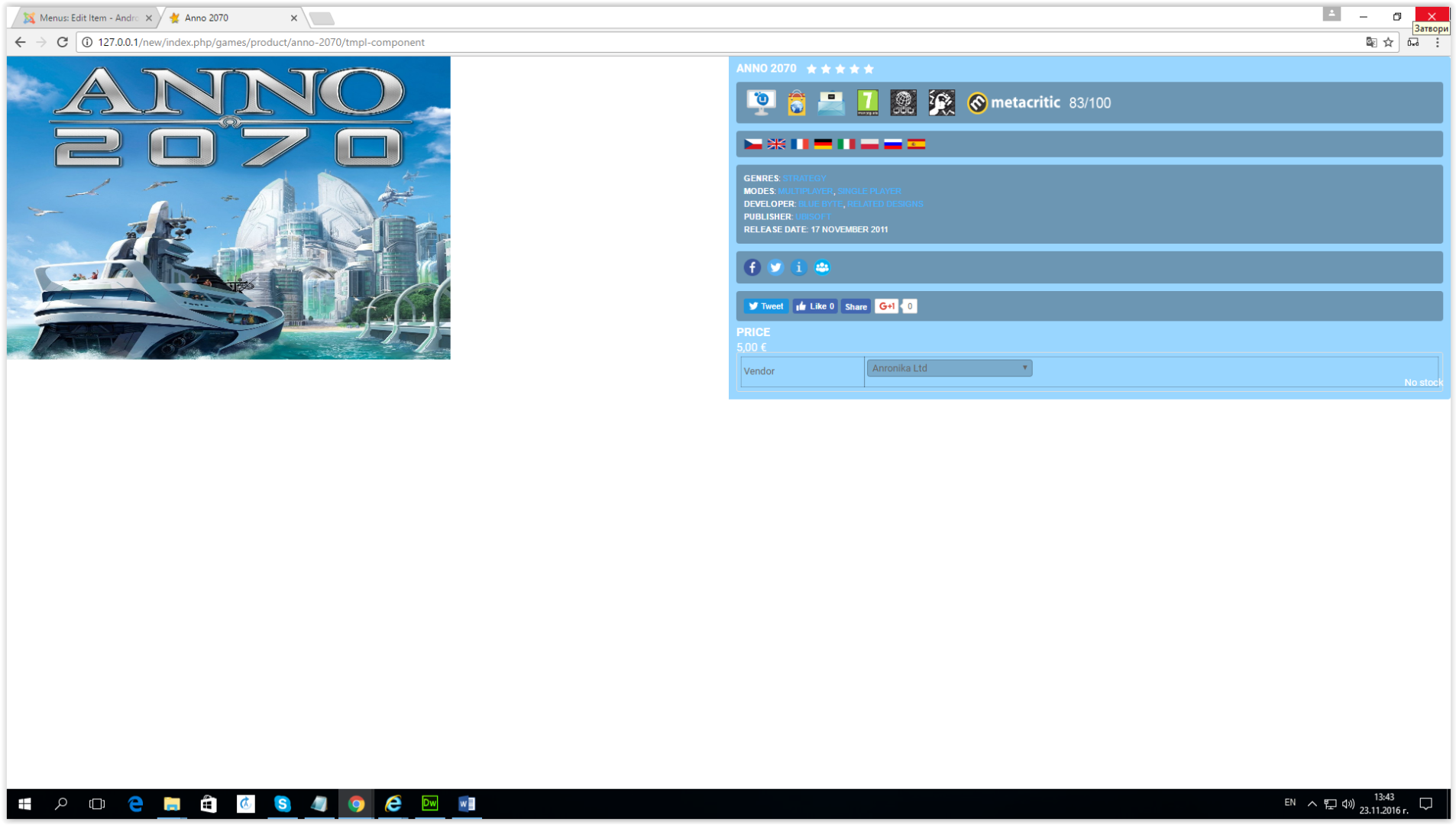The image size is (1456, 825).
Task: Open Word from the taskbar
Action: pos(467,804)
